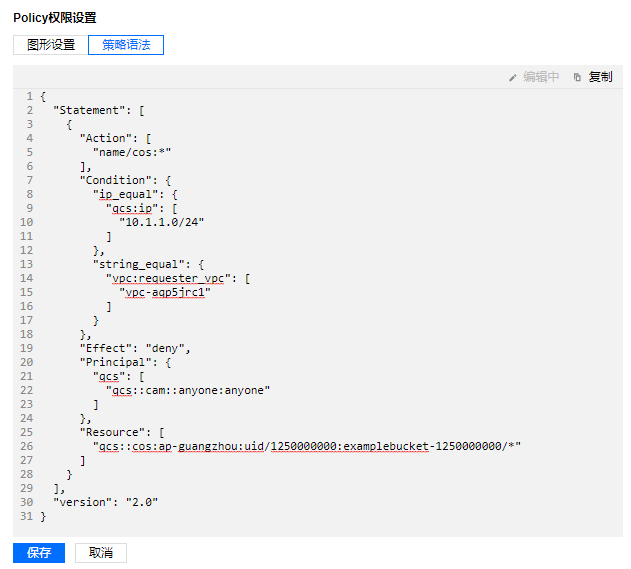Click the "Resource" key on line 25
The image size is (631, 569).
tap(112, 432)
